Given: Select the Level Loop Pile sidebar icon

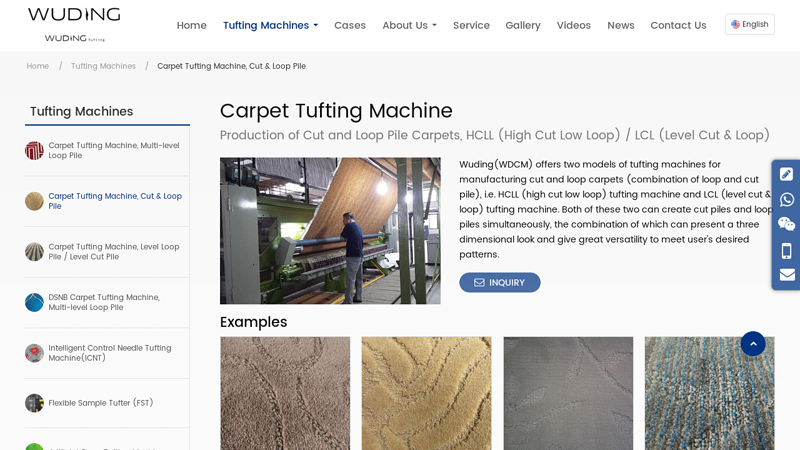Looking at the screenshot, I should (34, 252).
